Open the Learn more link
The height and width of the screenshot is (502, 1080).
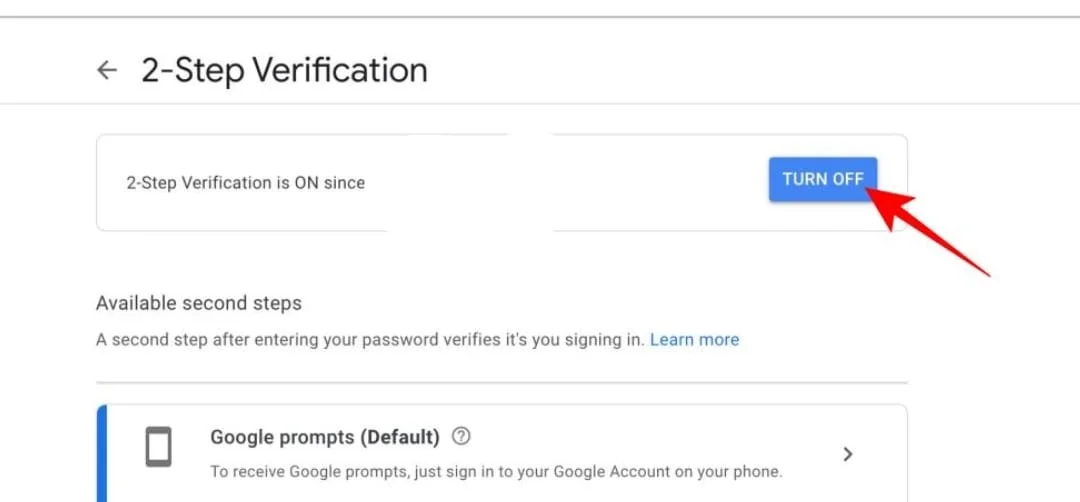coord(694,339)
